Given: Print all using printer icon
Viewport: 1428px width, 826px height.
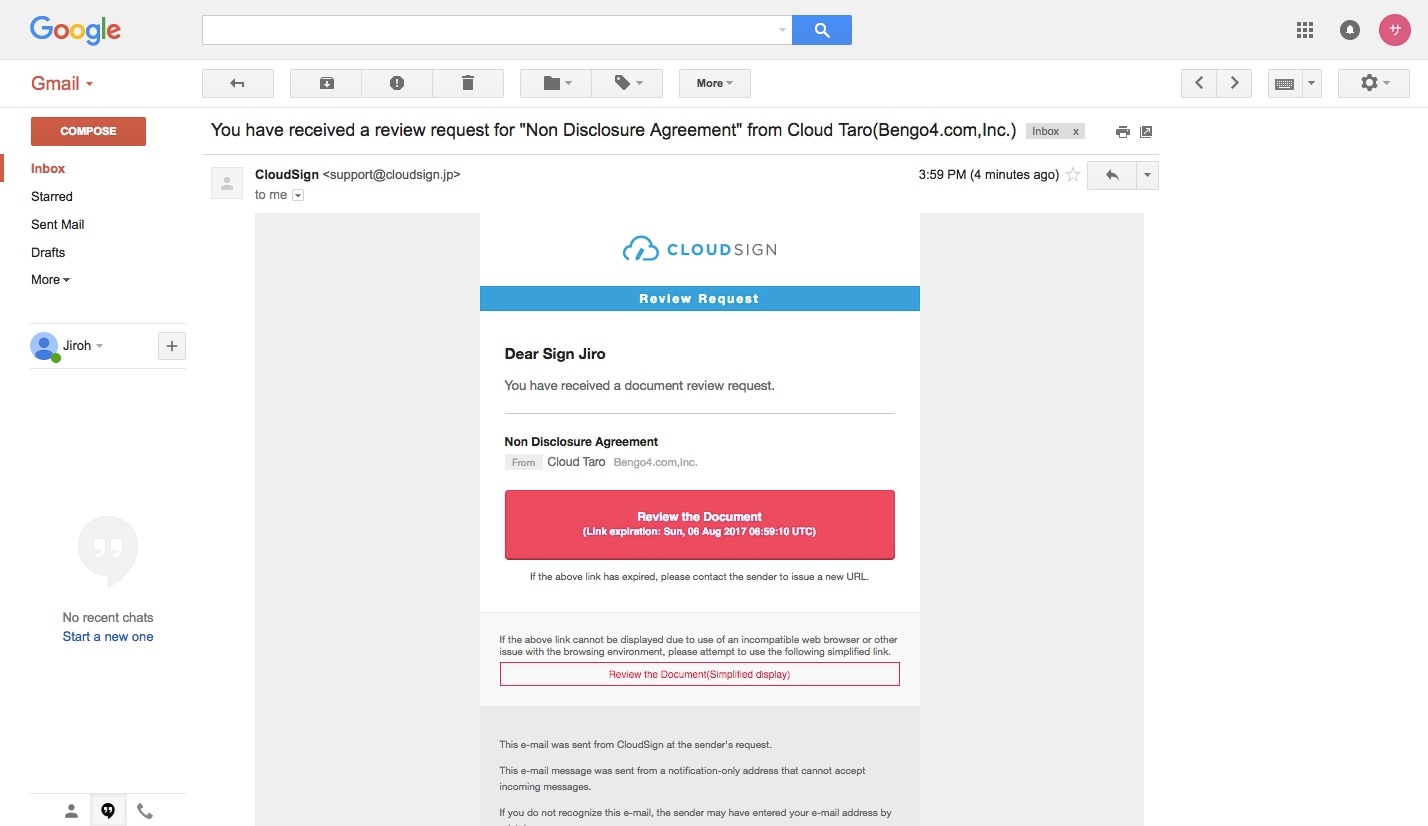Looking at the screenshot, I should click(x=1123, y=132).
